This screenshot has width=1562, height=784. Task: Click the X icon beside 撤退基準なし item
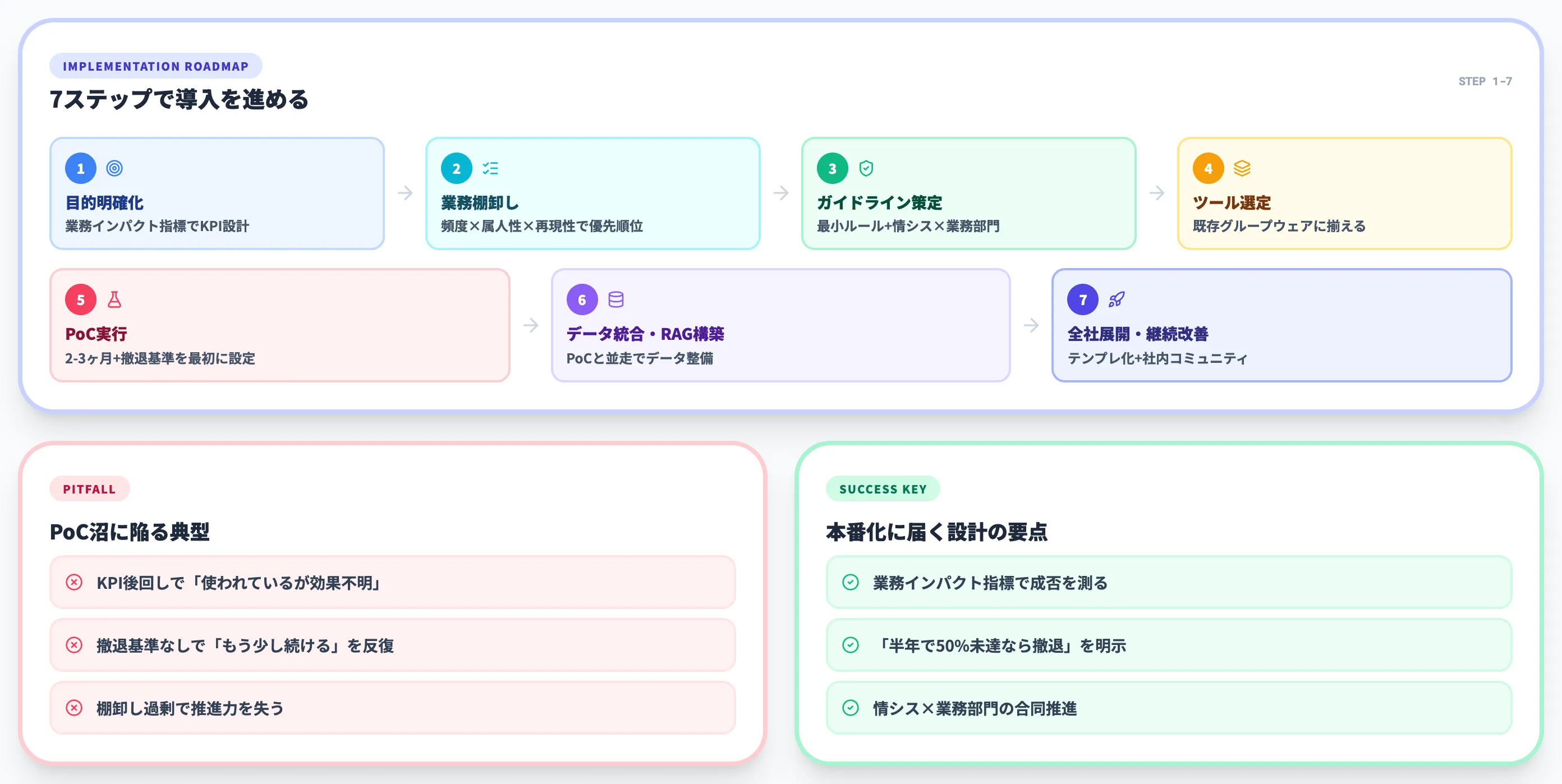tap(74, 645)
